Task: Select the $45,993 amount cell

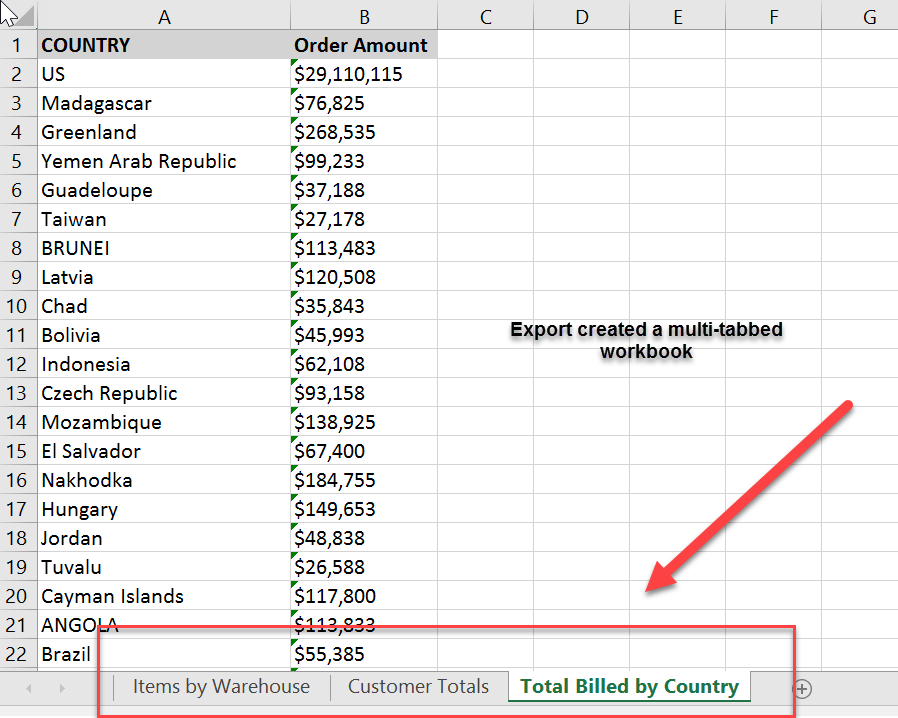Action: coord(364,335)
